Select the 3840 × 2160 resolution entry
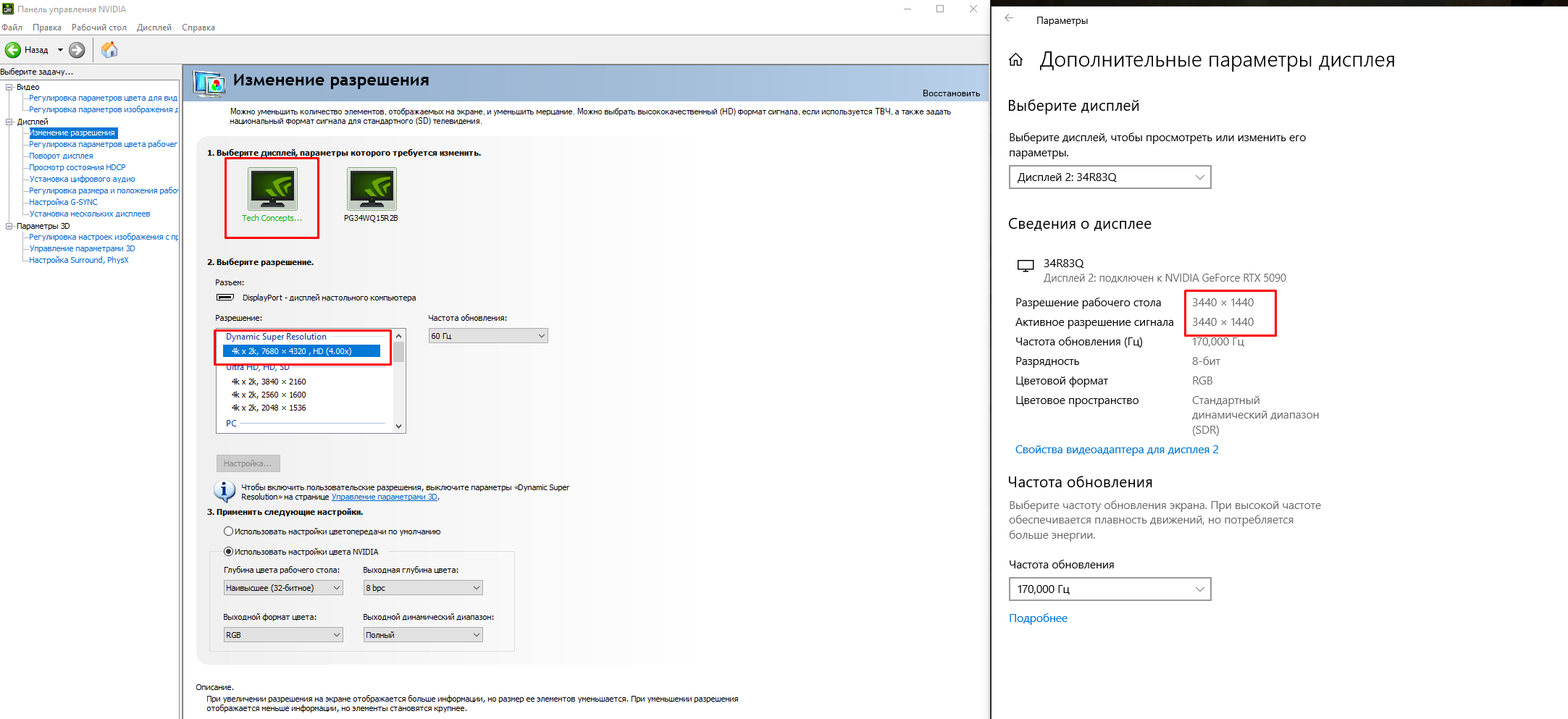This screenshot has height=719, width=1568. pos(269,382)
